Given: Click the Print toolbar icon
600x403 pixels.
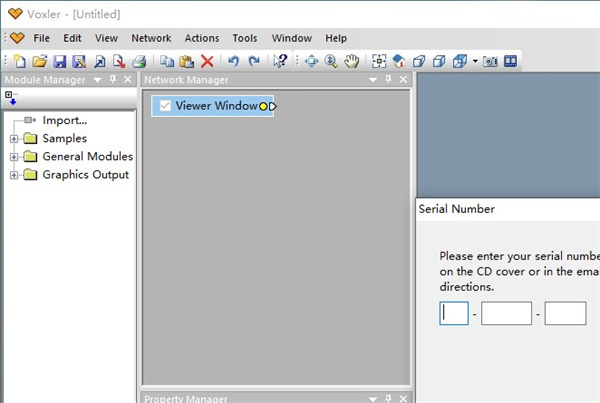Looking at the screenshot, I should pos(139,61).
